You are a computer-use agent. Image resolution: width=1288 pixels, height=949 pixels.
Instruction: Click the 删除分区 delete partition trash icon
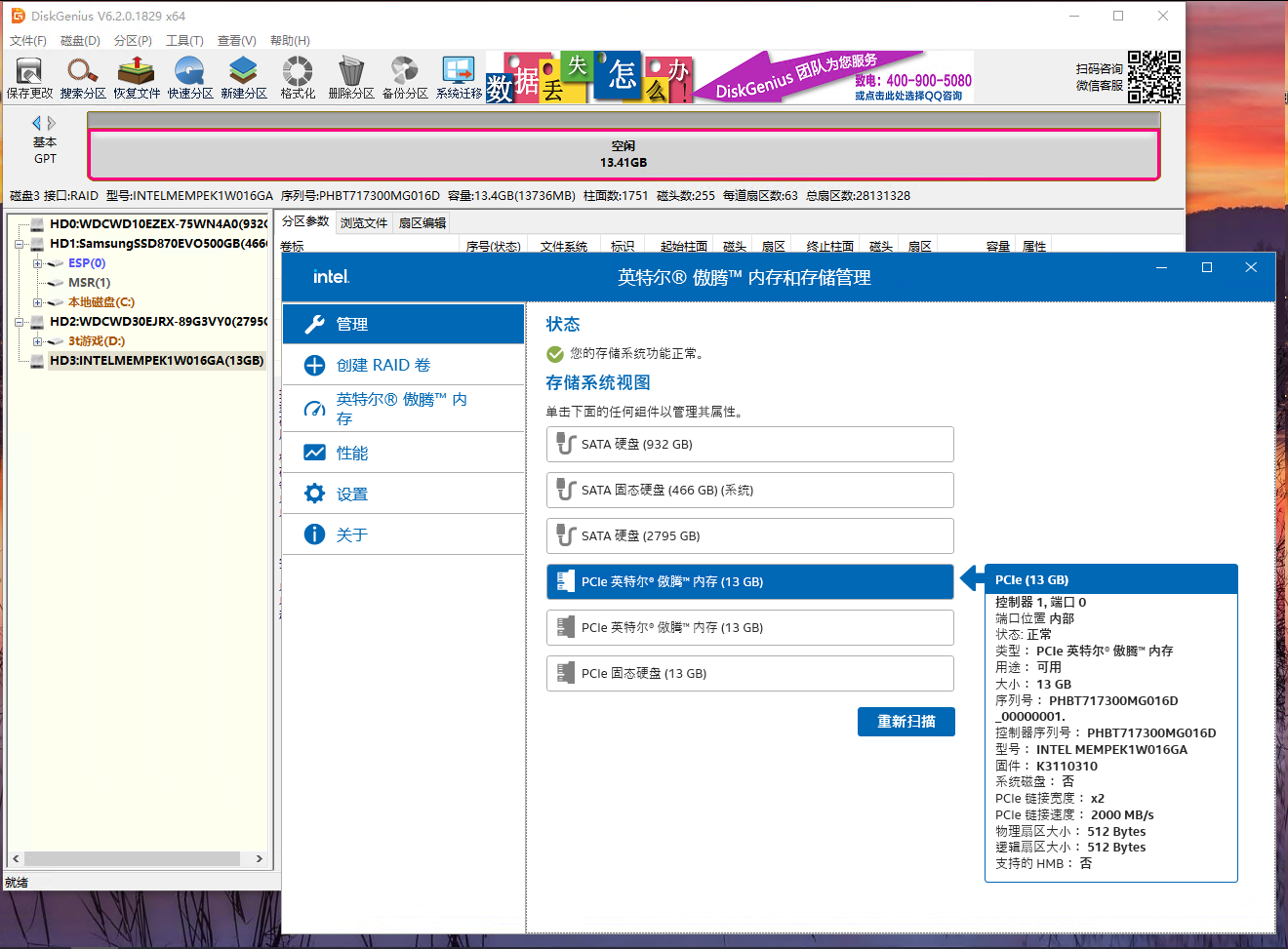click(351, 77)
